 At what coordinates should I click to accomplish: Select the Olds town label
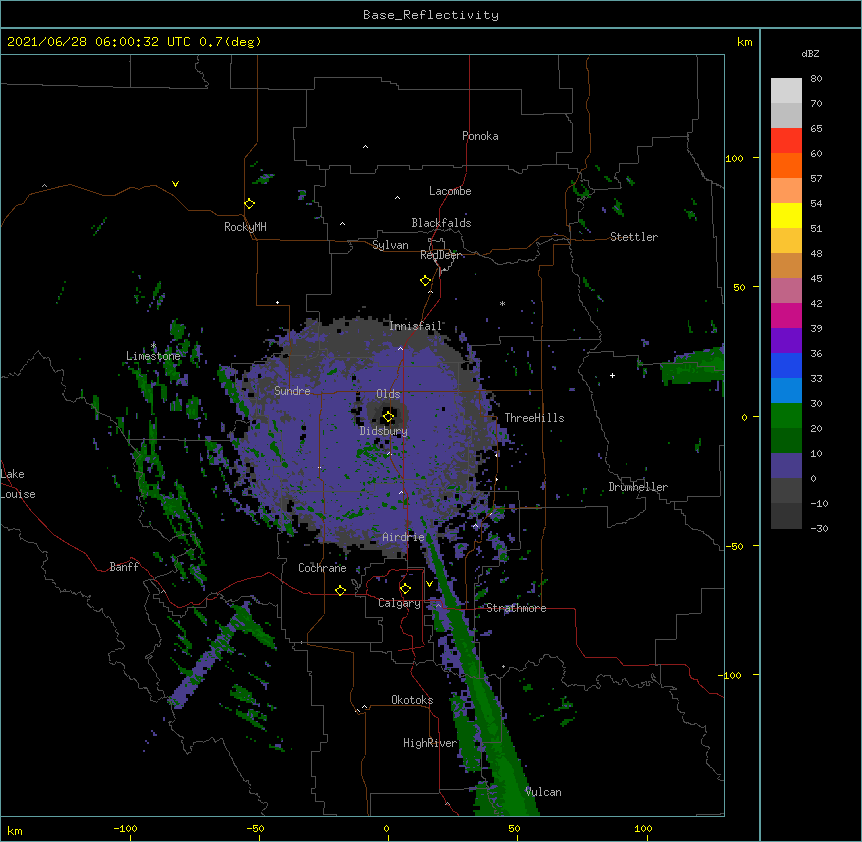coord(388,394)
